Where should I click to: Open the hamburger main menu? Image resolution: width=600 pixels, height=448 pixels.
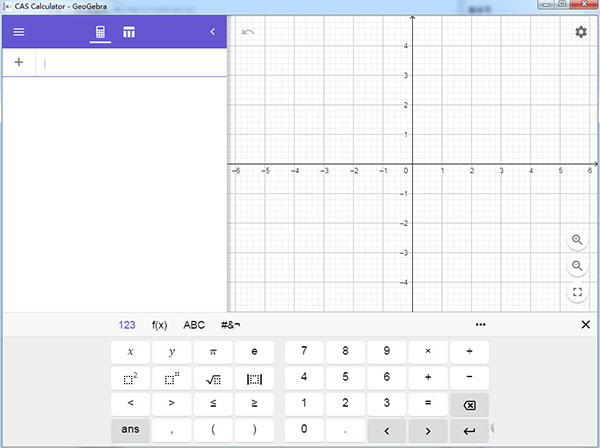pyautogui.click(x=19, y=32)
